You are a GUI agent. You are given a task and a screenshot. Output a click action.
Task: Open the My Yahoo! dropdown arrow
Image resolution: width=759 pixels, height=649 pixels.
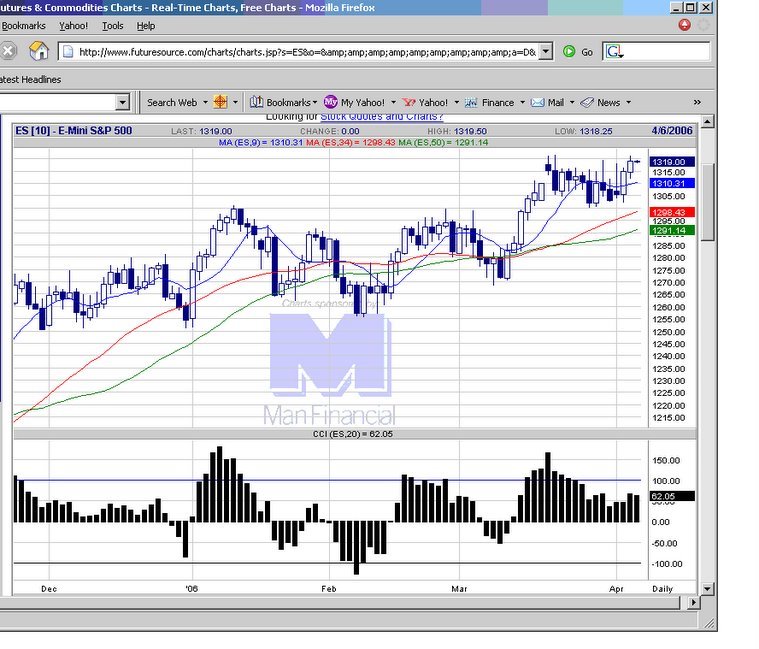coord(393,103)
